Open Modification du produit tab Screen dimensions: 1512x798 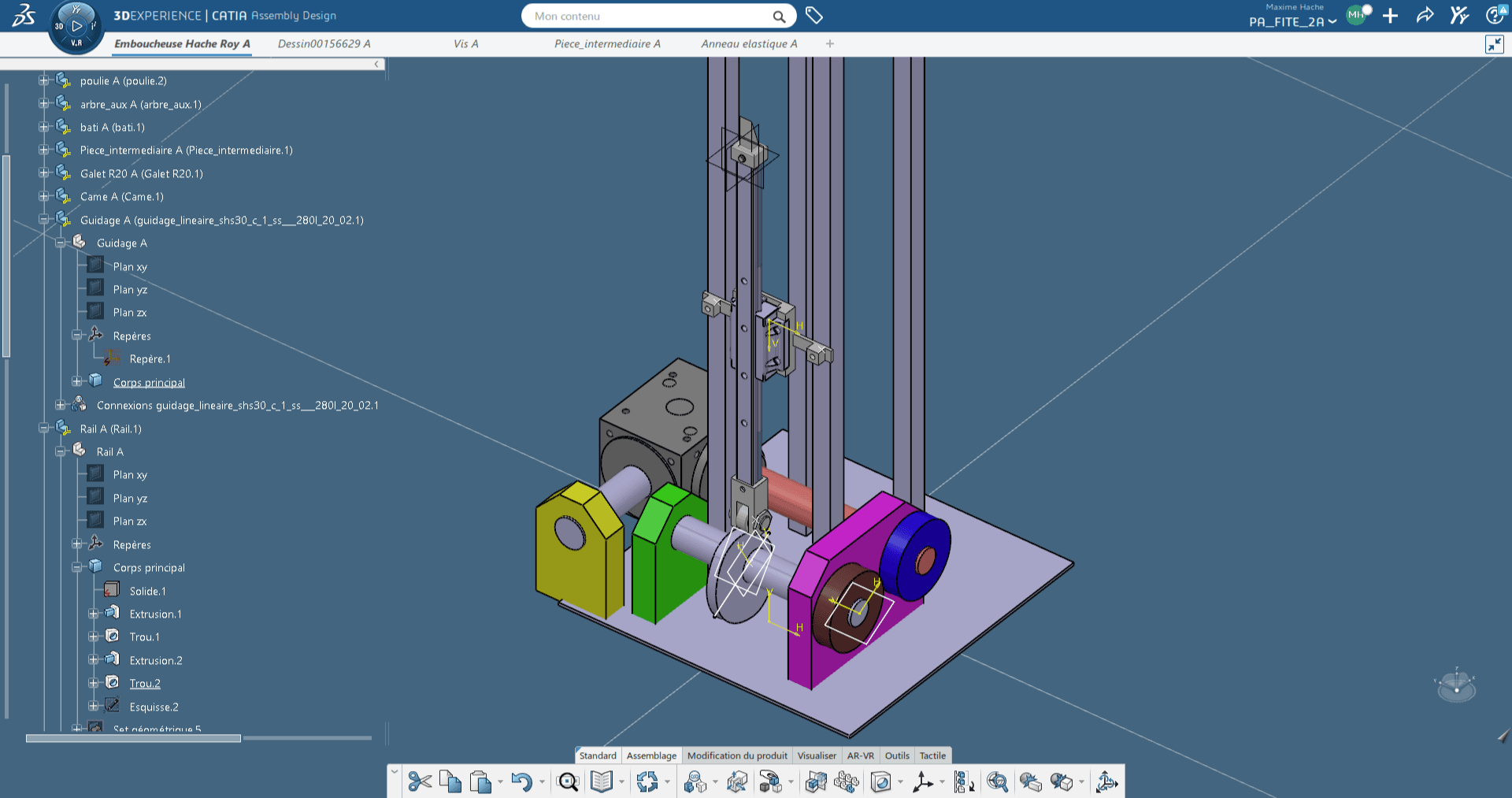[x=737, y=755]
